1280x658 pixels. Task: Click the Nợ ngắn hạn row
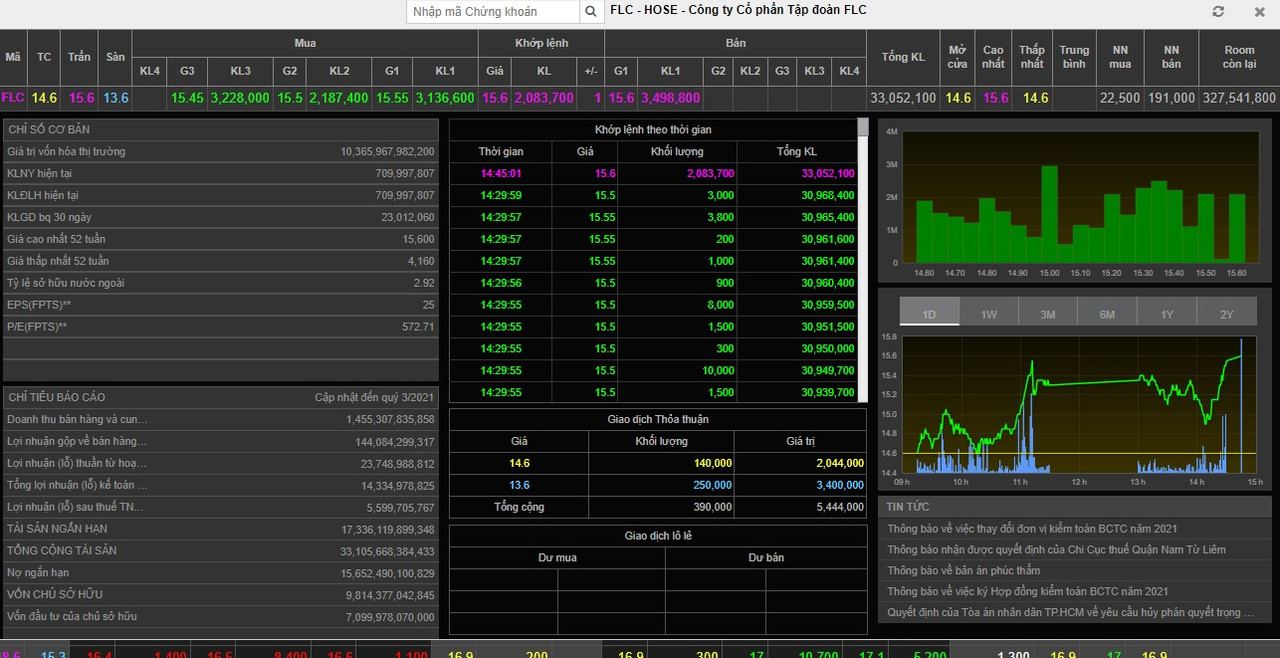tap(220, 572)
